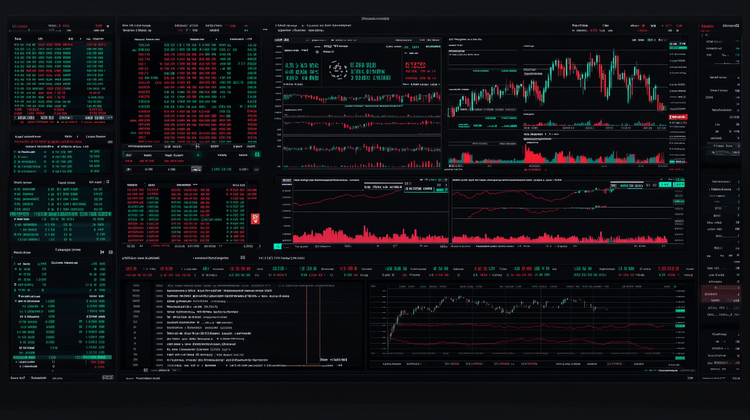The height and width of the screenshot is (420, 750).
Task: Click the circular dotted gauge icon in the stats panel
Action: tap(338, 70)
